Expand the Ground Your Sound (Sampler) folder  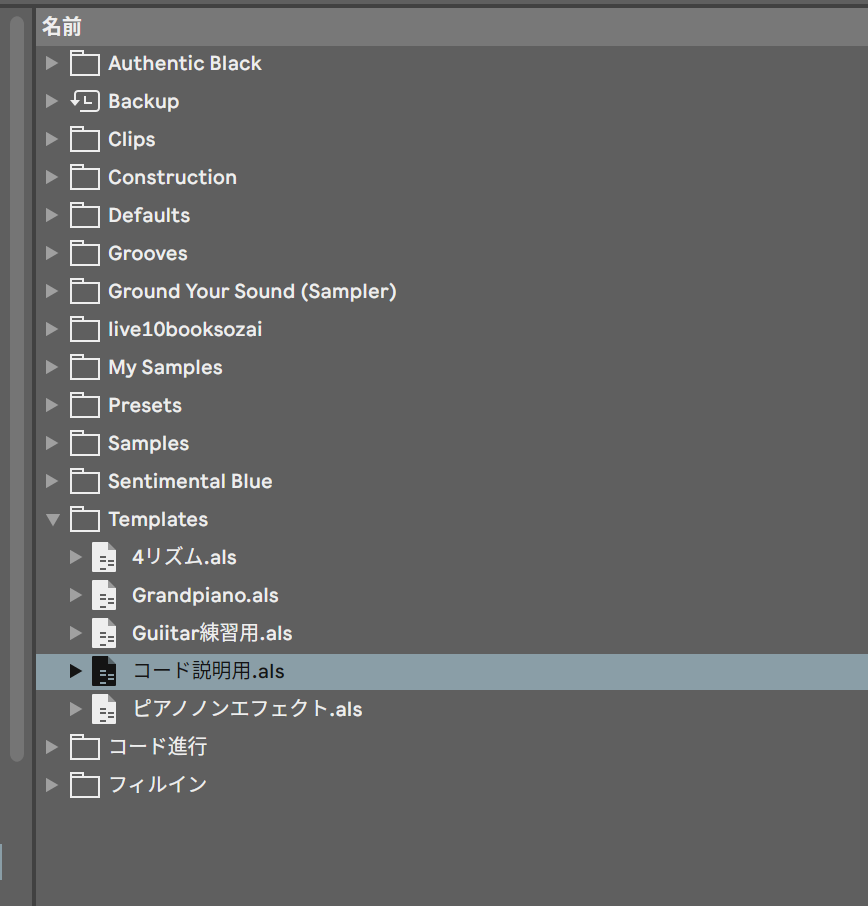pos(52,291)
